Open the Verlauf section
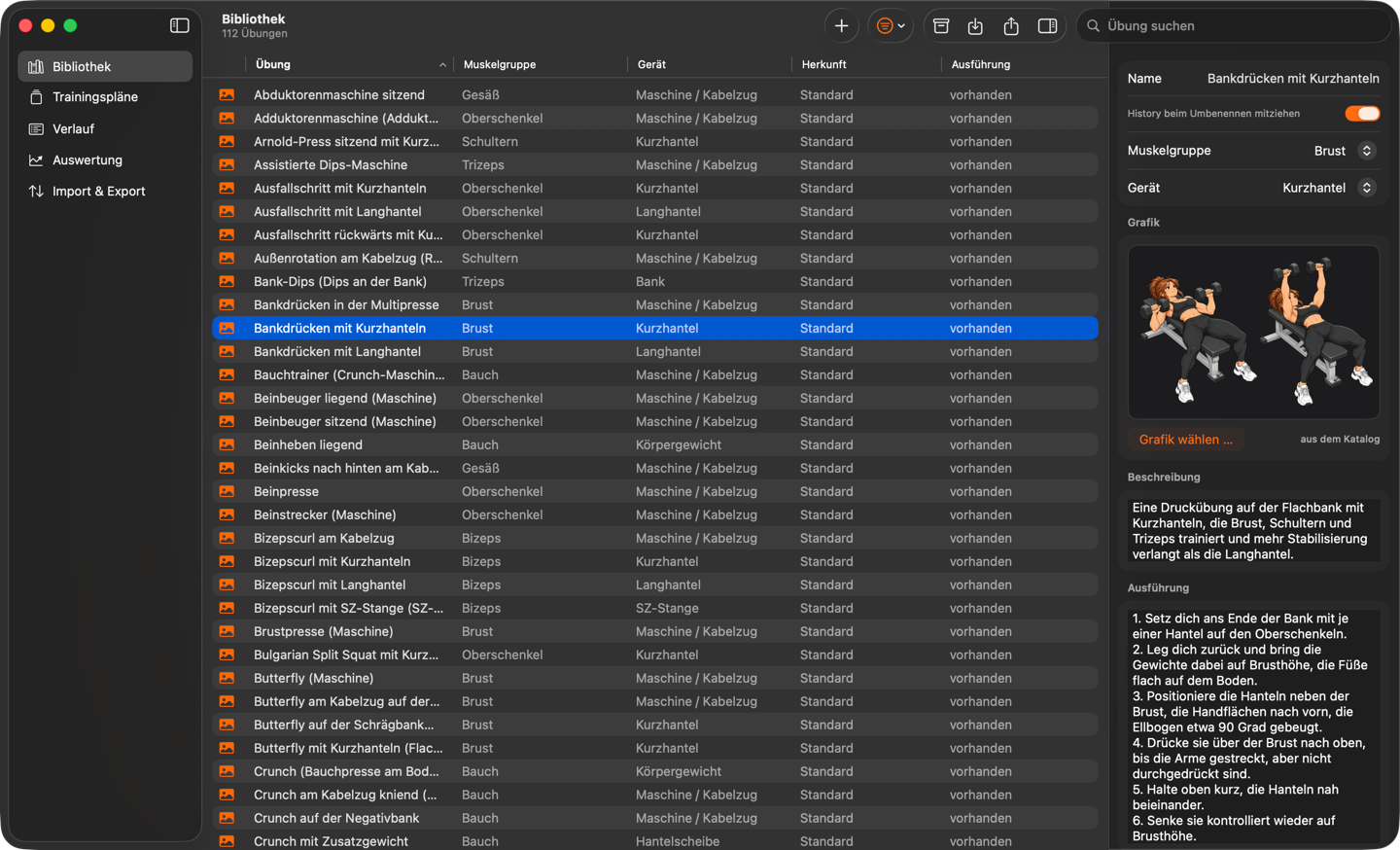This screenshot has height=850, width=1400. coord(105,128)
